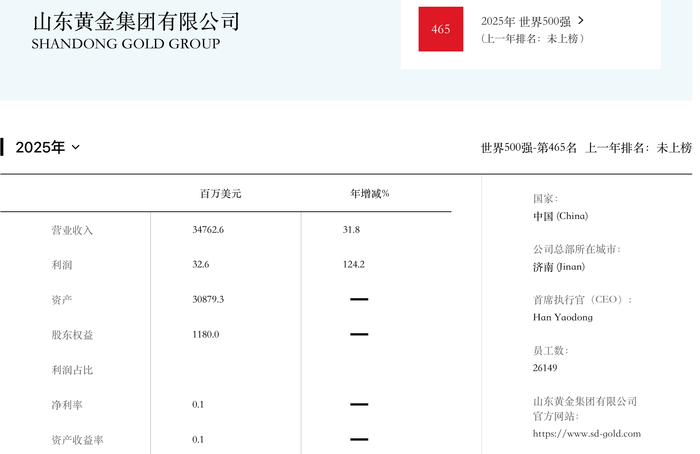The height and width of the screenshot is (454, 700).
Task: Select the 股东权益 row label
Action: point(72,335)
